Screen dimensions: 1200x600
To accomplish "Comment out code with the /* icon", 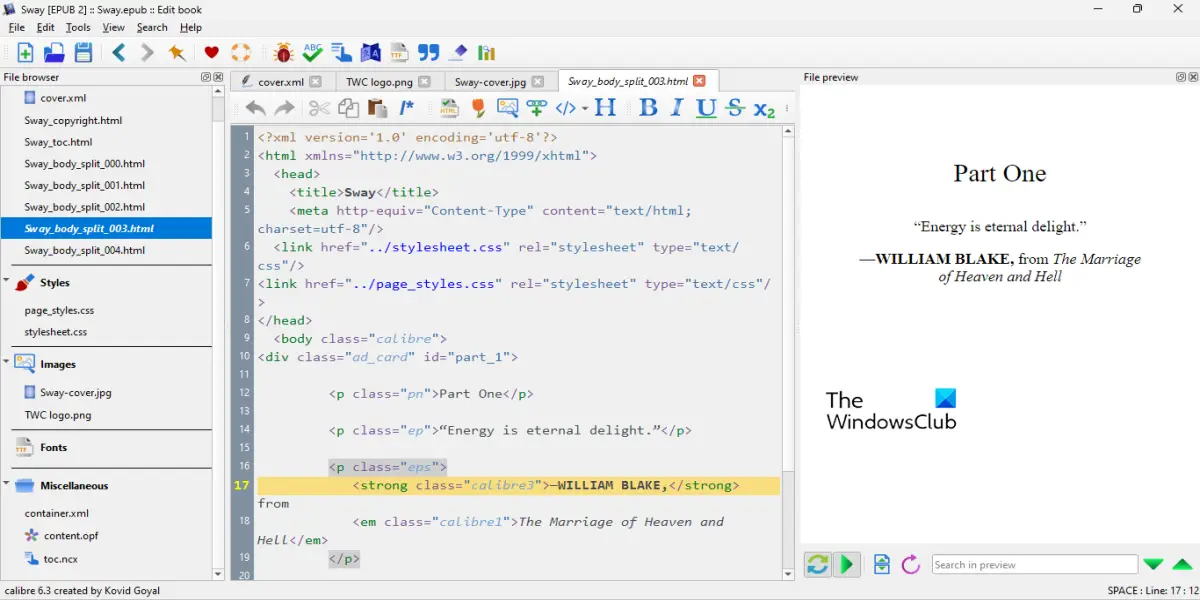I will tap(406, 108).
